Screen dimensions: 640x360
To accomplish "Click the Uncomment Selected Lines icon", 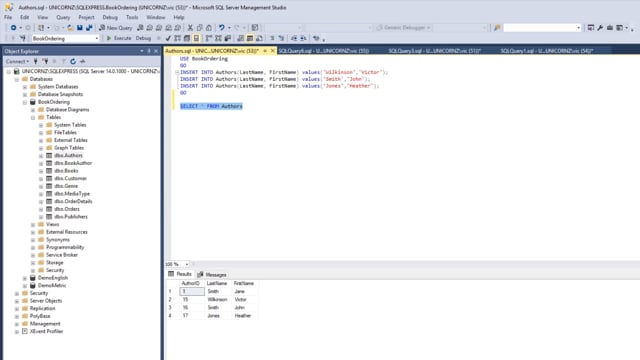I will 281,38.
